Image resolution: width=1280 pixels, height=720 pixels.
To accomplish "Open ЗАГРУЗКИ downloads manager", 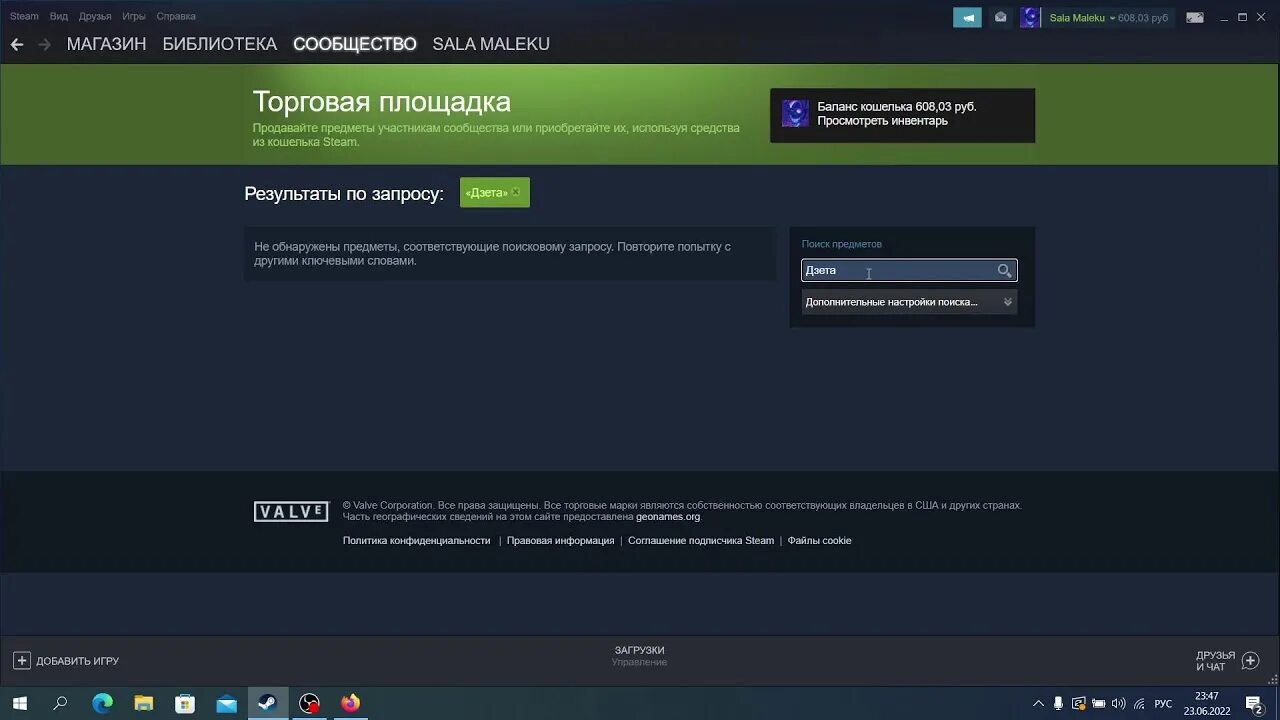I will pos(639,651).
